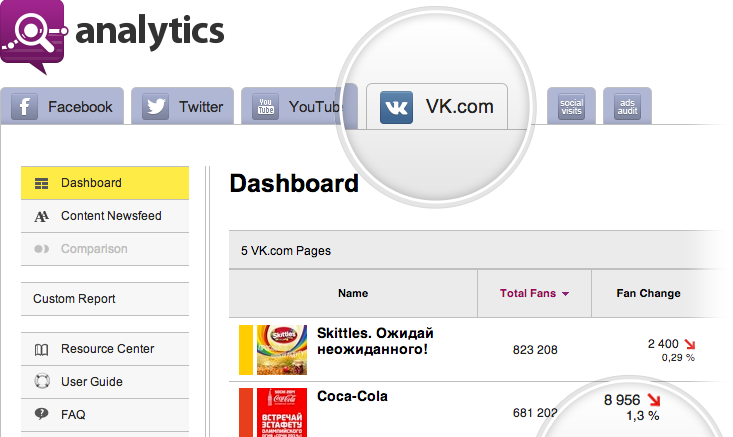Image resolution: width=733 pixels, height=437 pixels.
Task: Click the FAQ speech bubble icon
Action: [x=41, y=413]
